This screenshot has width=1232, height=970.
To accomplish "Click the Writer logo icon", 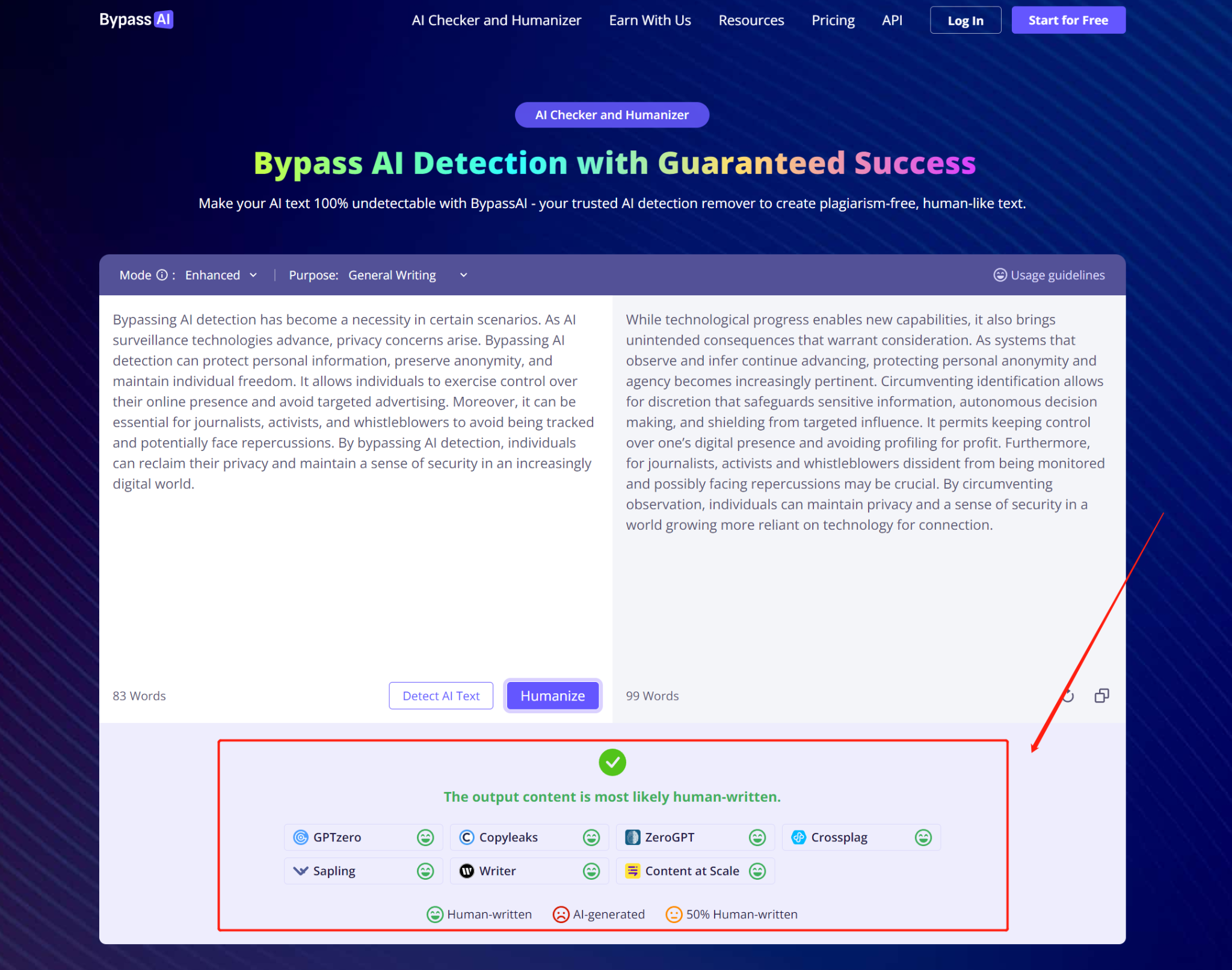I will click(x=466, y=871).
